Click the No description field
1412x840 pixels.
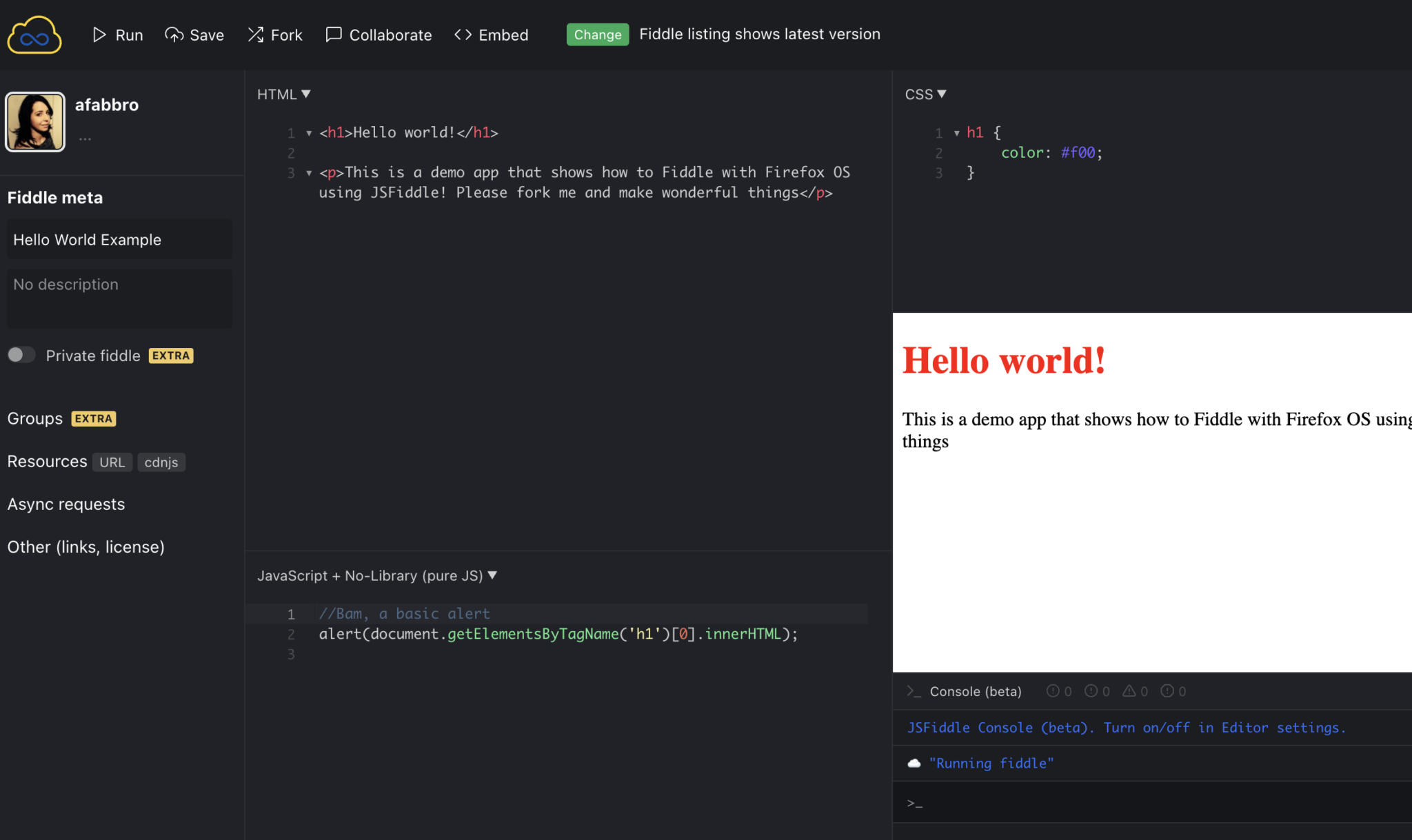[x=119, y=298]
